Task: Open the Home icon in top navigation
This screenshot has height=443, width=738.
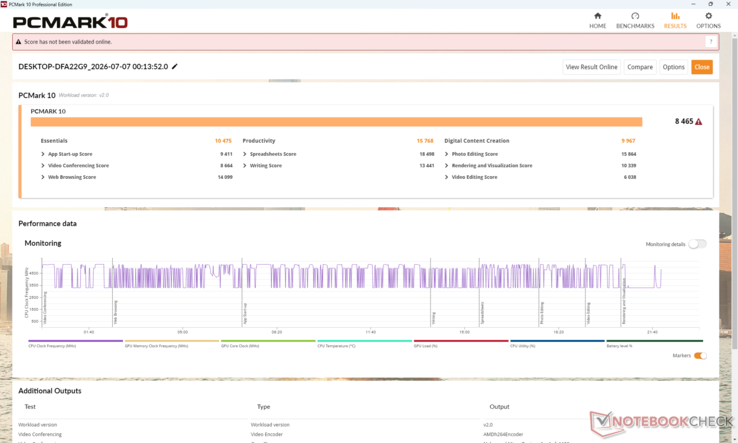Action: coord(597,16)
